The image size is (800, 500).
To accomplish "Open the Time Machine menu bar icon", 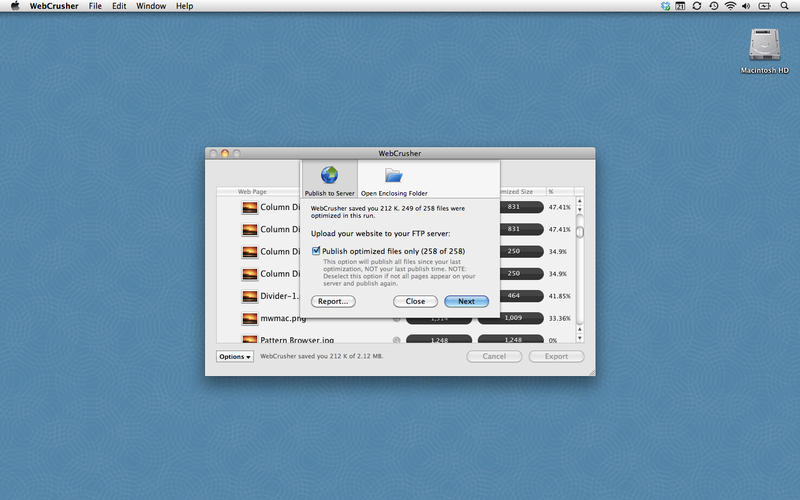I will [x=713, y=6].
